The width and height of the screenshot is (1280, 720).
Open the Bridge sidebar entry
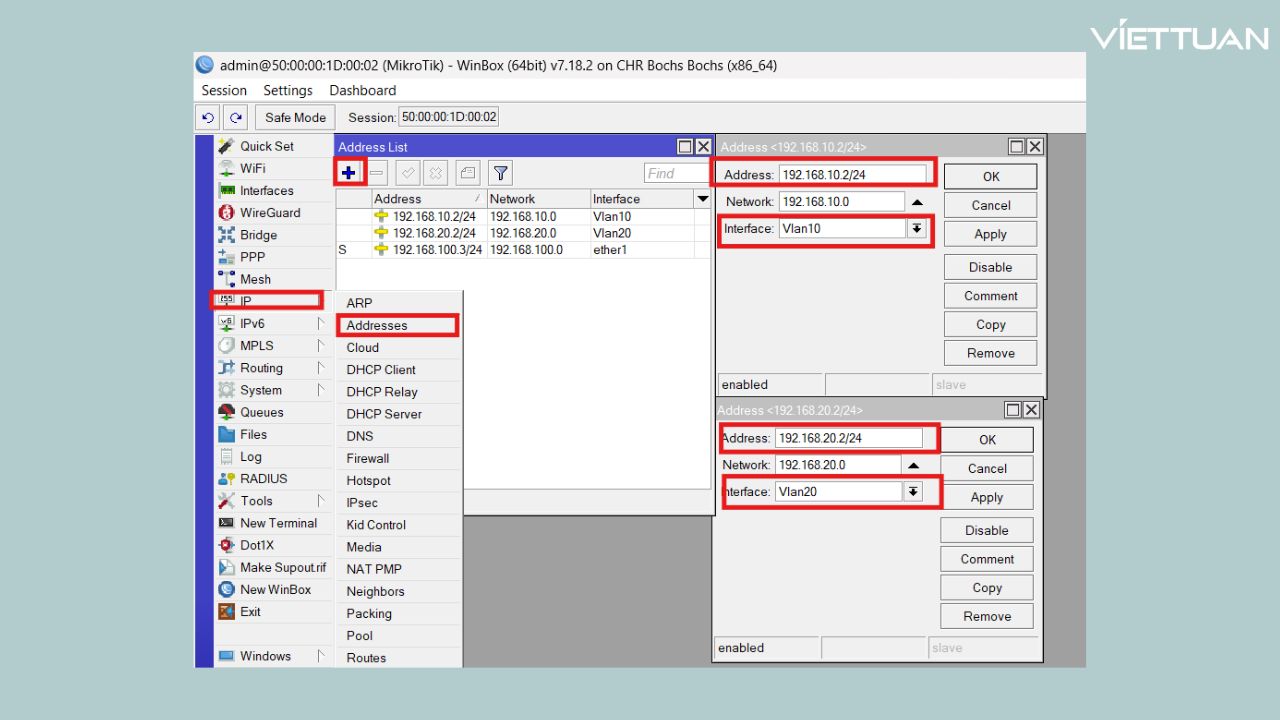[258, 235]
